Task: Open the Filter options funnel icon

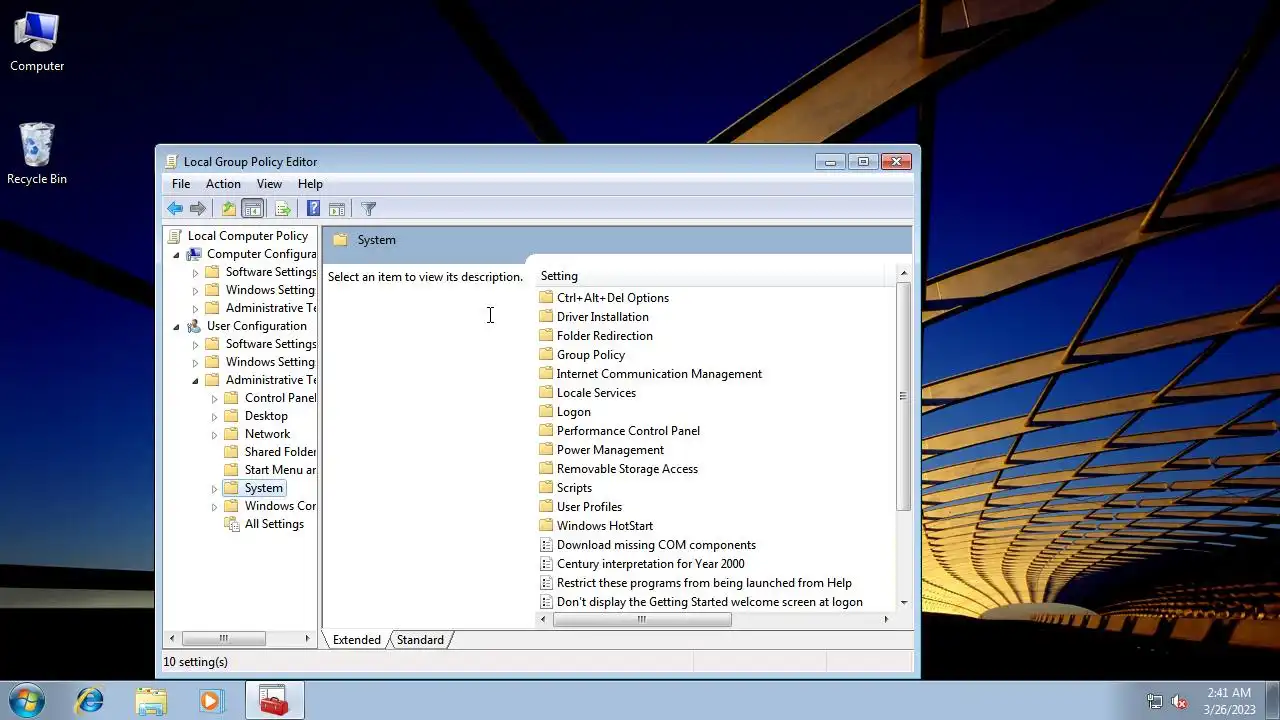Action: coord(368,209)
